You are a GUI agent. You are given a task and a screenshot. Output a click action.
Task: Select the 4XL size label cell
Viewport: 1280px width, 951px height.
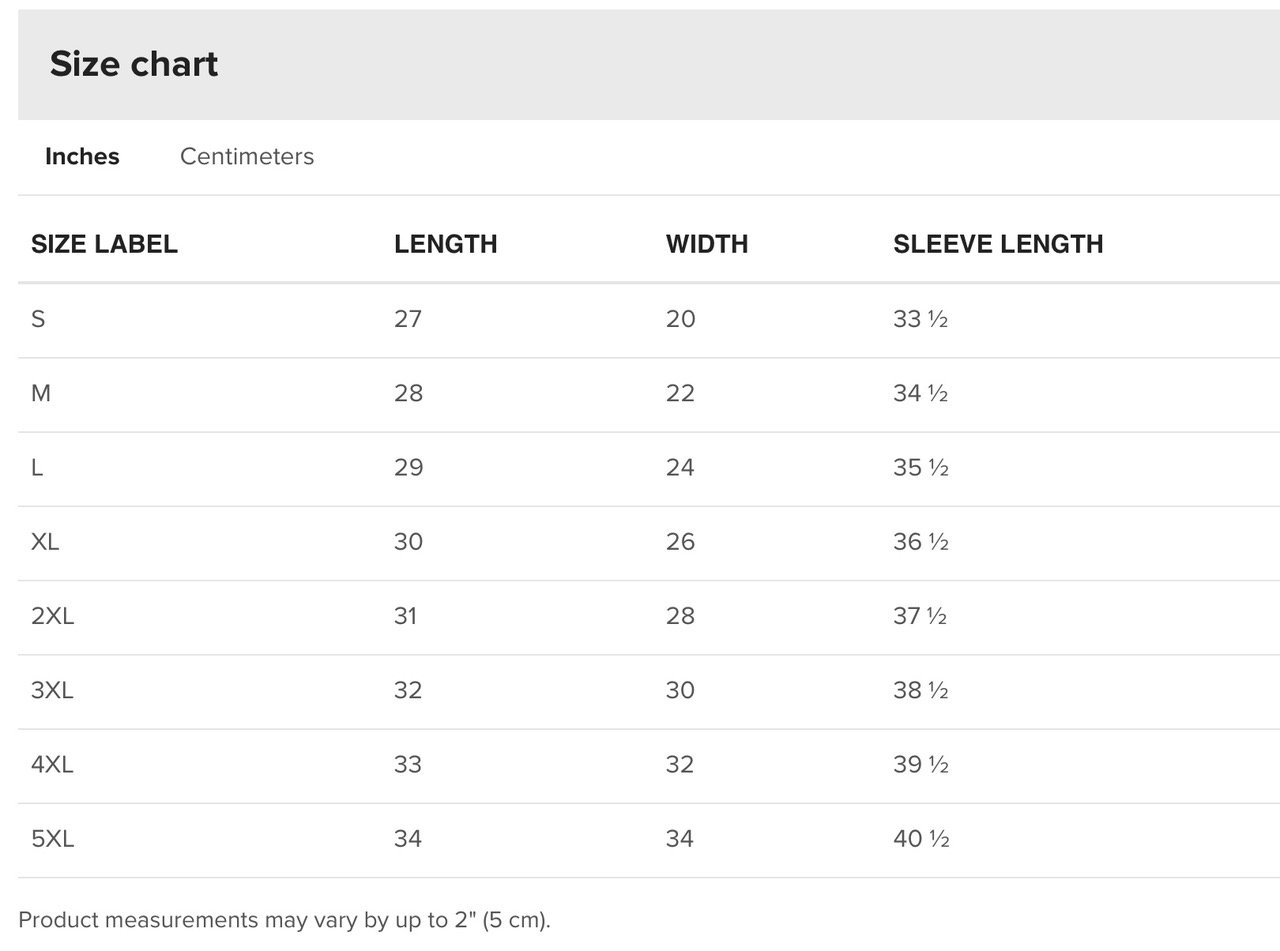tap(52, 764)
